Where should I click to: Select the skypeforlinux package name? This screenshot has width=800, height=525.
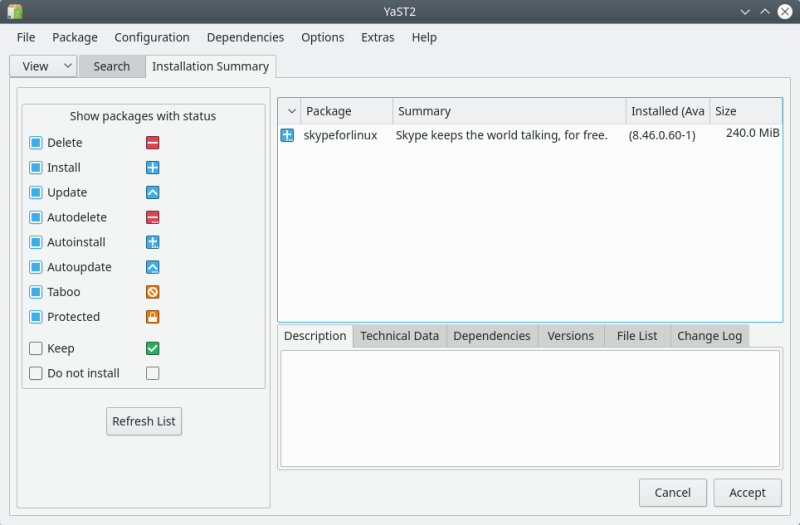340,135
